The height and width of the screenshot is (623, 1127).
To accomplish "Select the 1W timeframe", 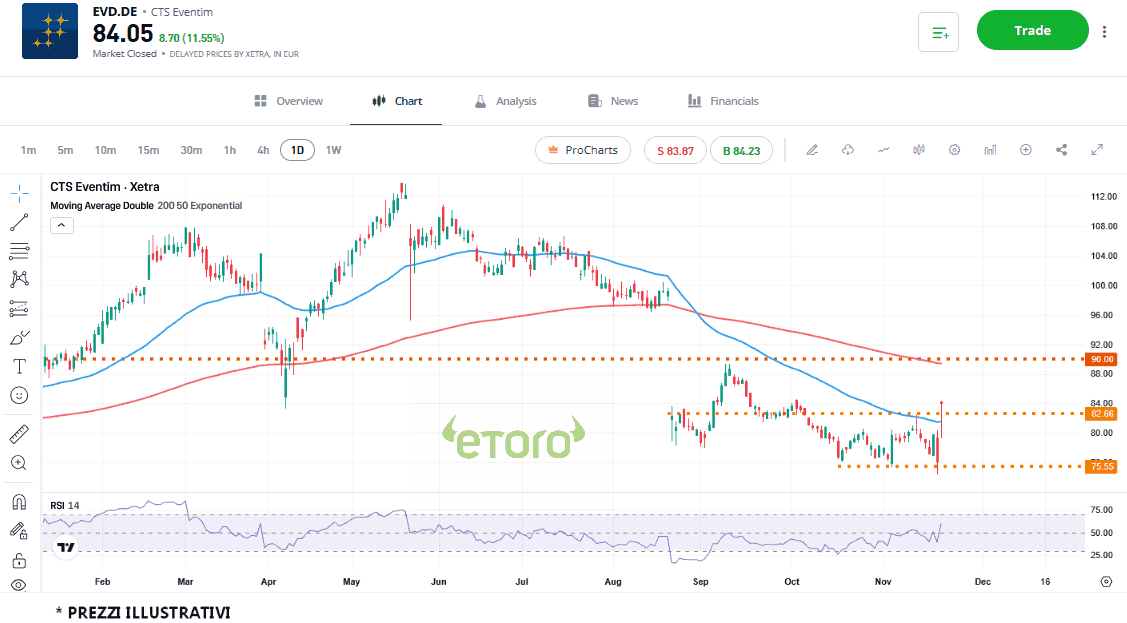I will coord(334,150).
